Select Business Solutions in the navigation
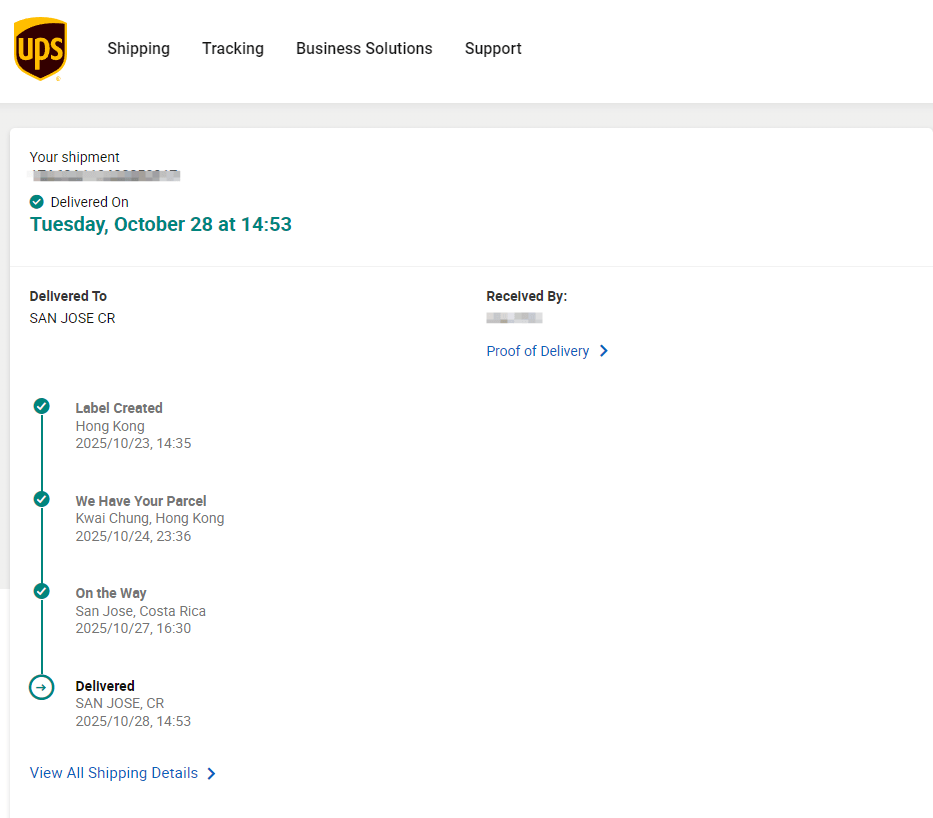933x818 pixels. 364,49
